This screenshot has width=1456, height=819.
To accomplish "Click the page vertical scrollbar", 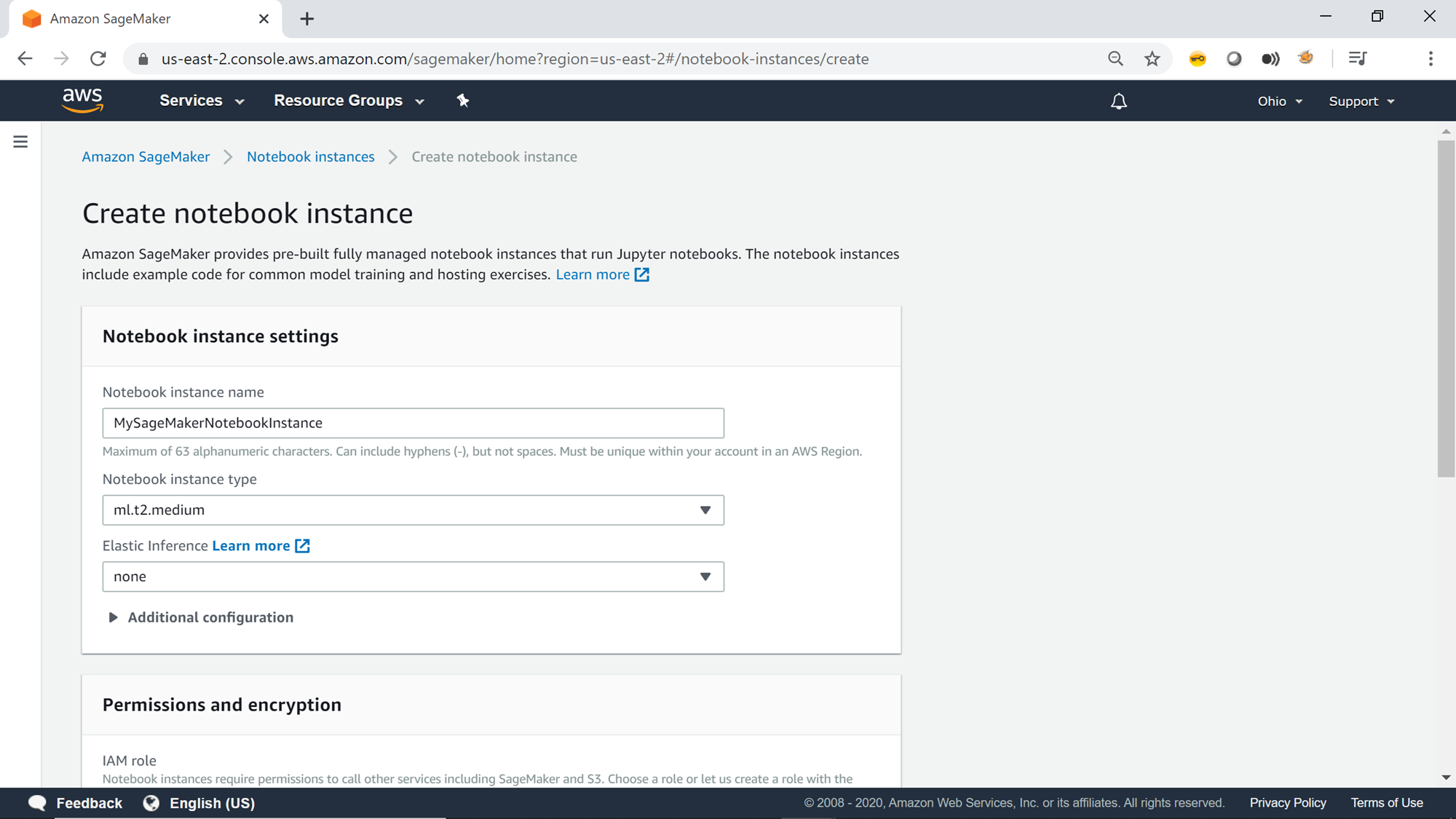I will point(1446,309).
